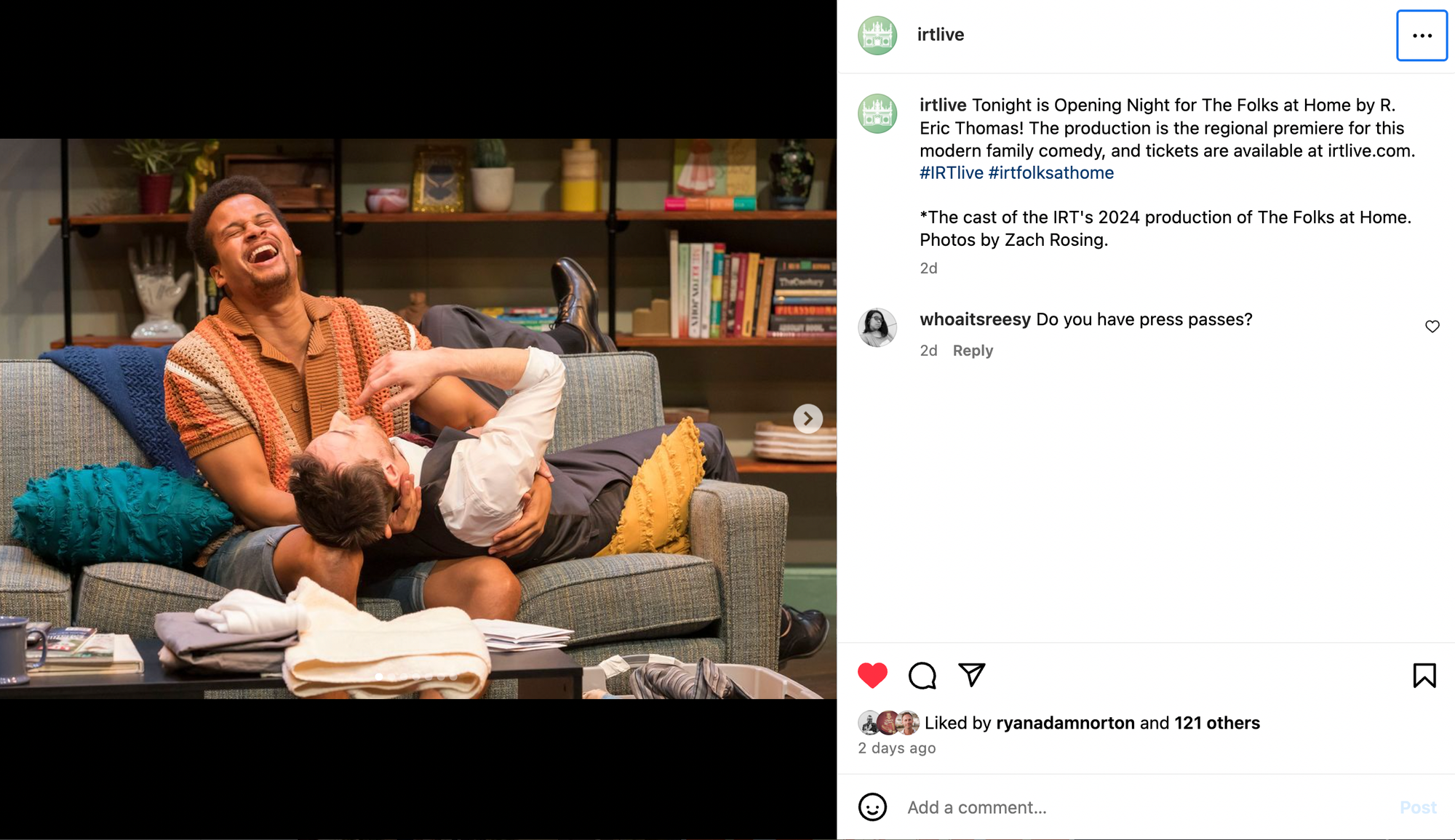Open the emoji picker smiley icon

pyautogui.click(x=872, y=807)
